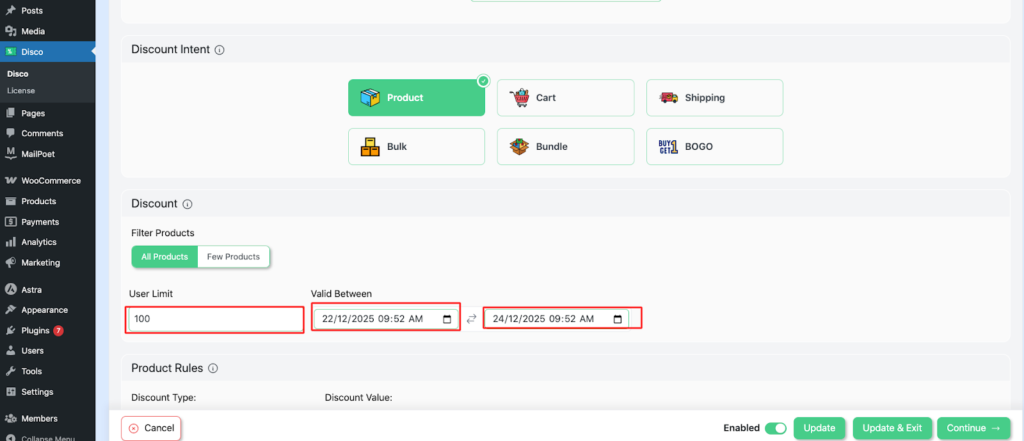Click the start date field 22/12/2025

click(386, 319)
